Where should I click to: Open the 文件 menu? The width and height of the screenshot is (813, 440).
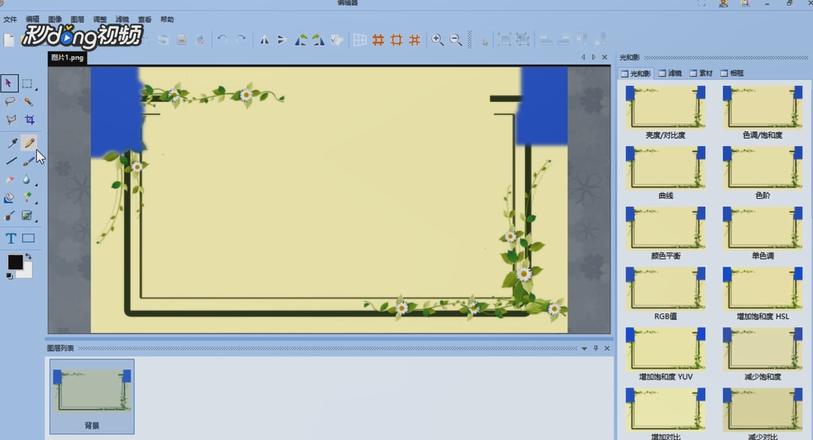pyautogui.click(x=10, y=20)
